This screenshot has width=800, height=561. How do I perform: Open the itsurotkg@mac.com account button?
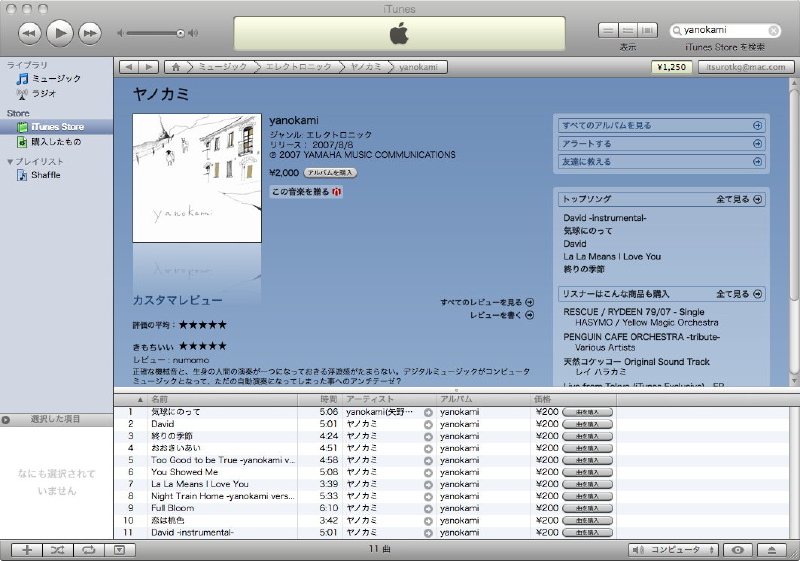point(745,67)
